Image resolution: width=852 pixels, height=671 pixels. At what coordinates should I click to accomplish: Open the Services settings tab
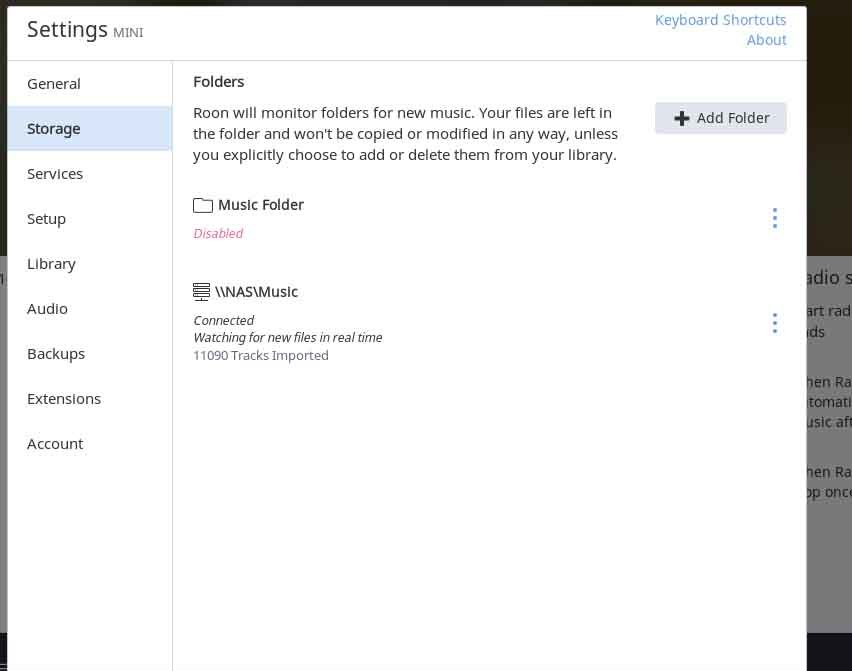(90, 174)
